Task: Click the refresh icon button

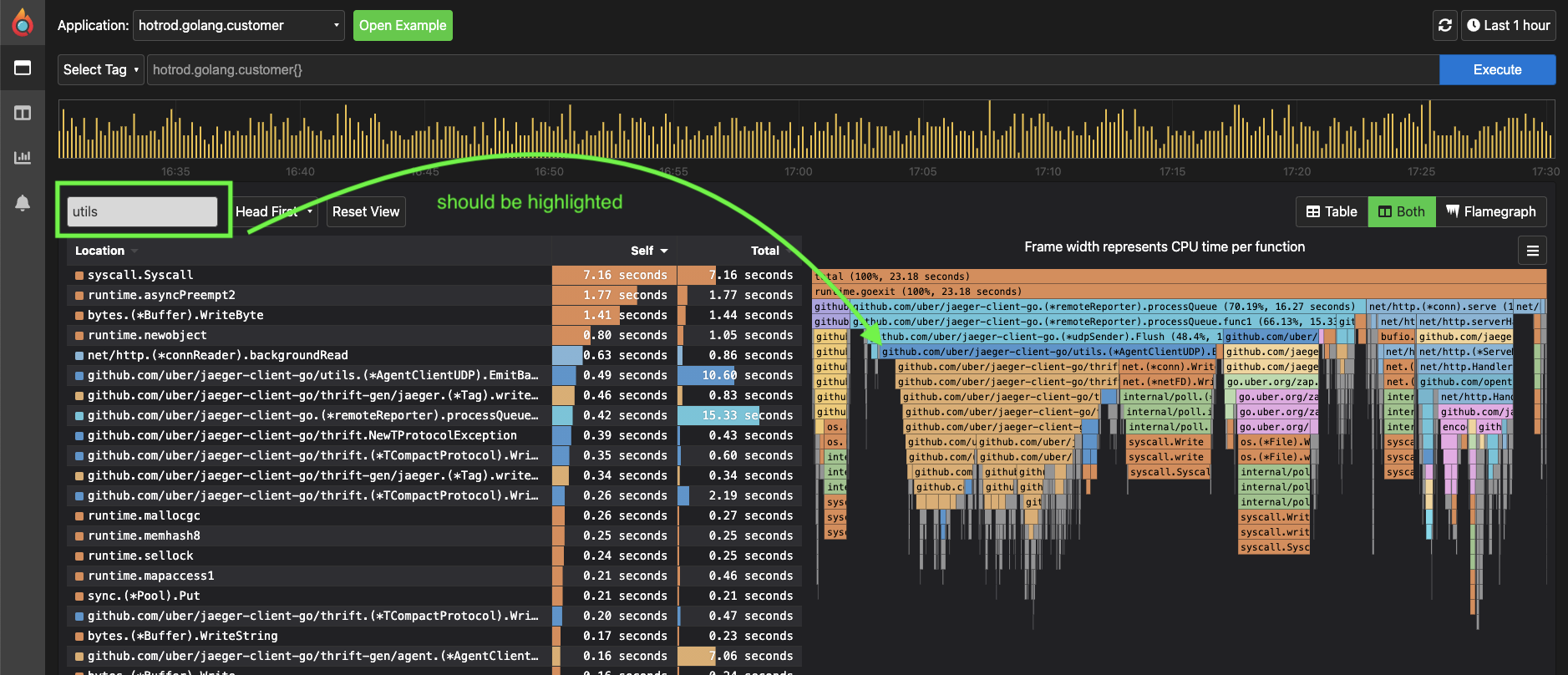Action: click(x=1445, y=25)
